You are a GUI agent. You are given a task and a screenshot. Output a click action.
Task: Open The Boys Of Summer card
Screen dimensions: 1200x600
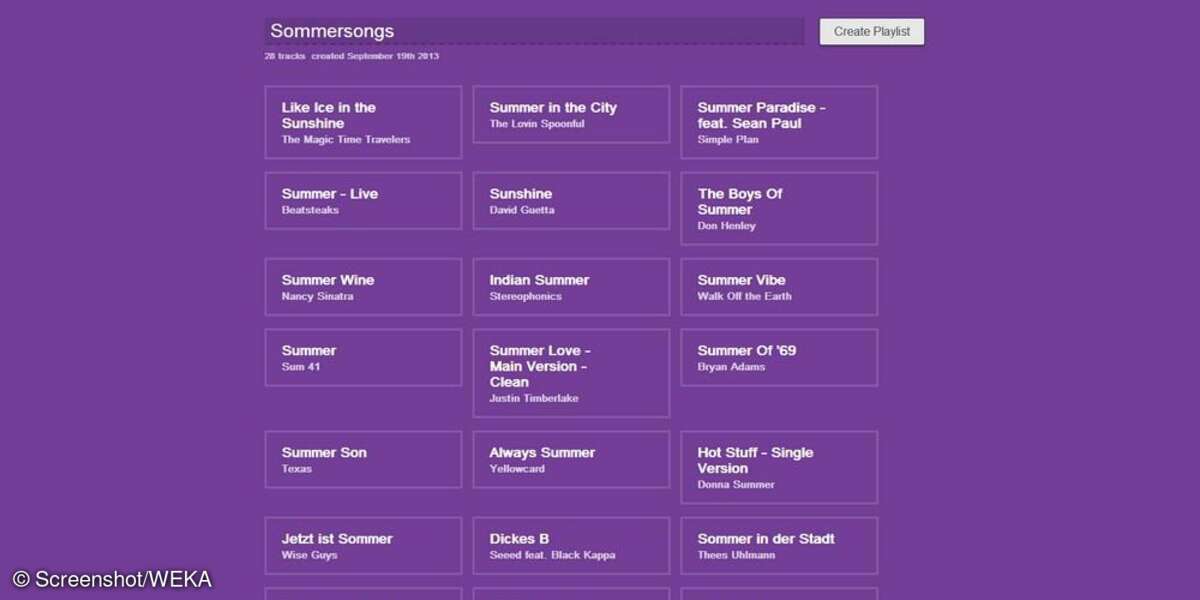pos(779,208)
